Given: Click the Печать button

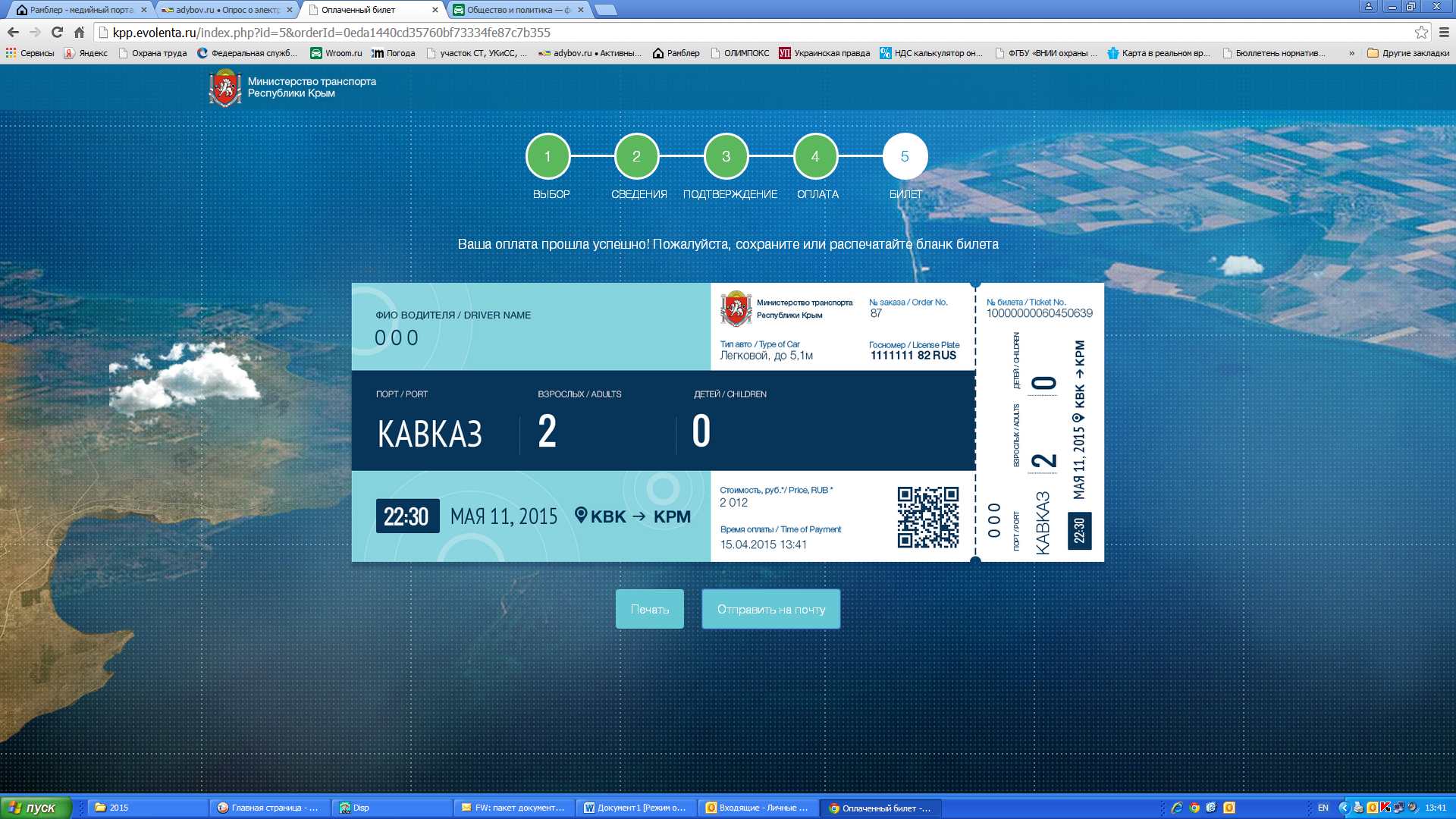Looking at the screenshot, I should tap(649, 609).
